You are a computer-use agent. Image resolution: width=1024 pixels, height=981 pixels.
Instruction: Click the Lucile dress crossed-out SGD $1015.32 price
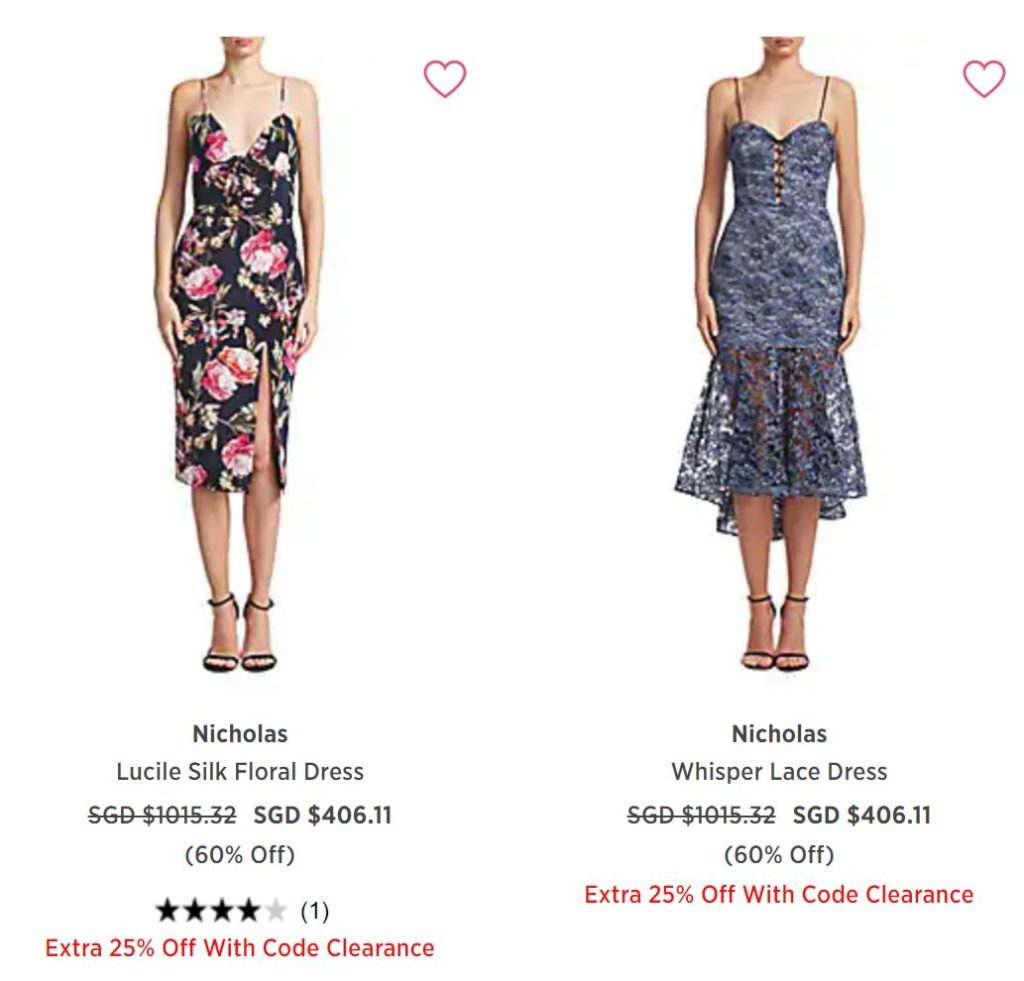[x=162, y=815]
